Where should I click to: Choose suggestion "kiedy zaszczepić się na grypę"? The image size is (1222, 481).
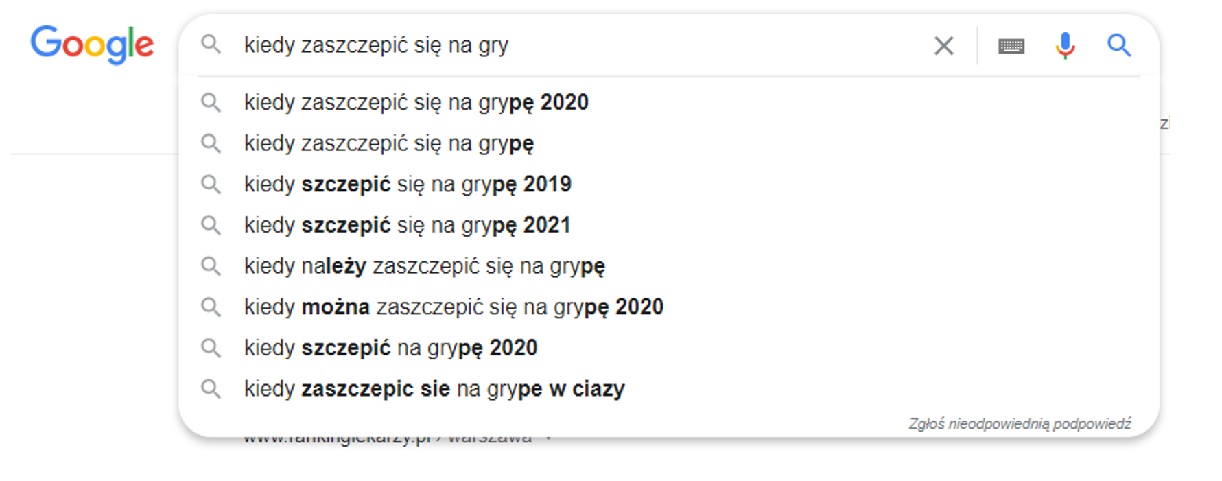(389, 143)
